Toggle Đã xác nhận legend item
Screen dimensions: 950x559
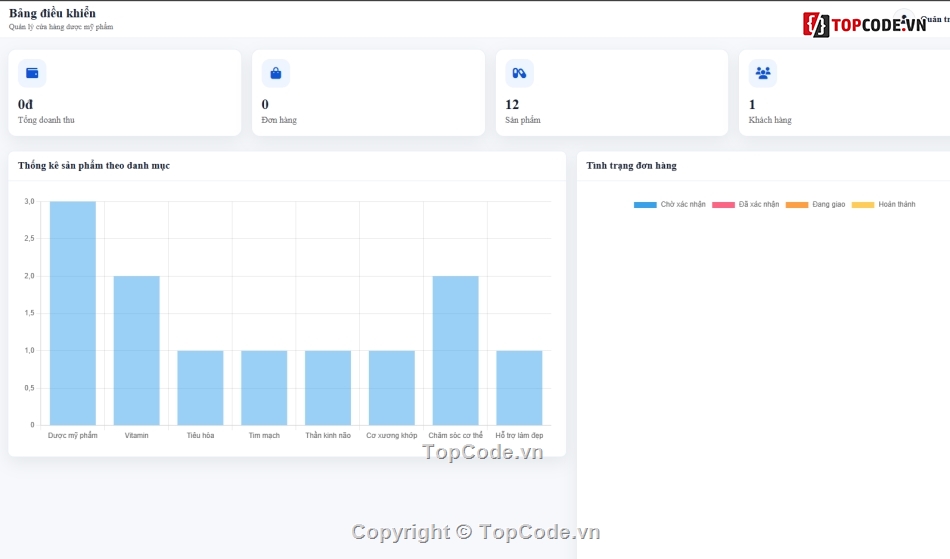point(745,205)
